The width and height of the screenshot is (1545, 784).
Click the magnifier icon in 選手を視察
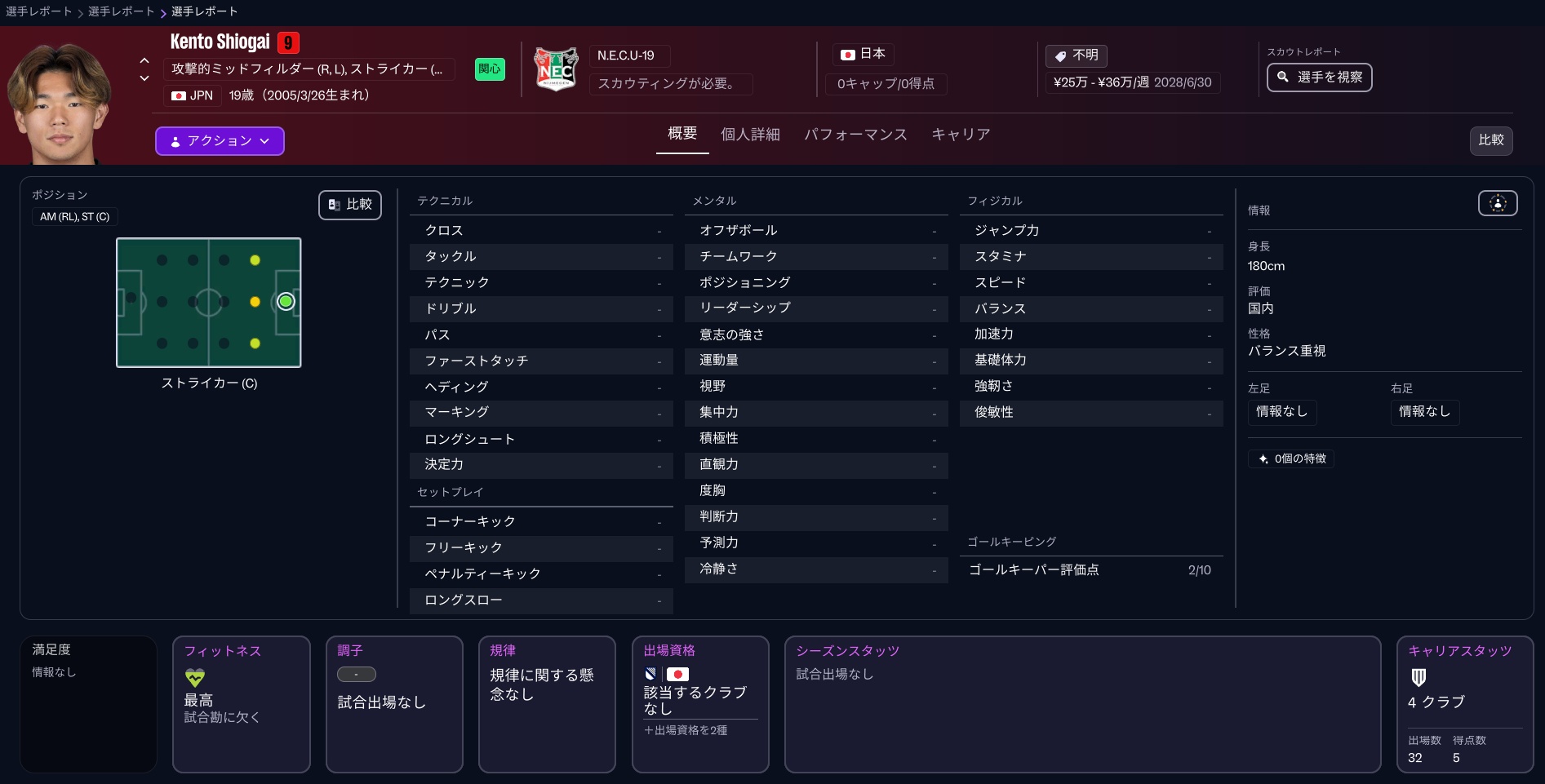pyautogui.click(x=1283, y=77)
